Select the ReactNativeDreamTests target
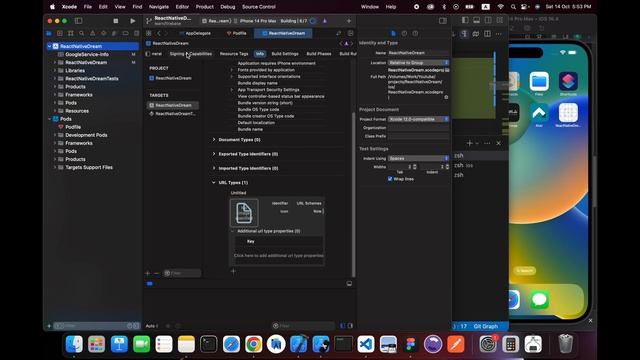The image size is (640, 360). tap(173, 113)
